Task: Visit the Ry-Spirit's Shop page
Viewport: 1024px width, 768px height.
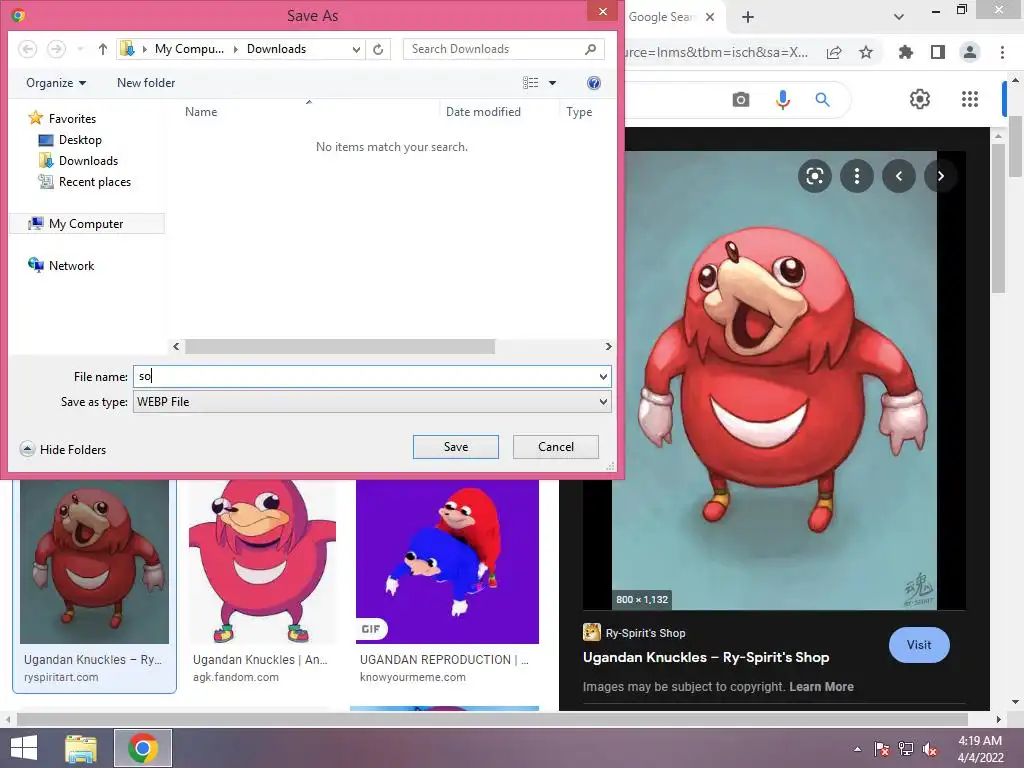Action: click(919, 645)
